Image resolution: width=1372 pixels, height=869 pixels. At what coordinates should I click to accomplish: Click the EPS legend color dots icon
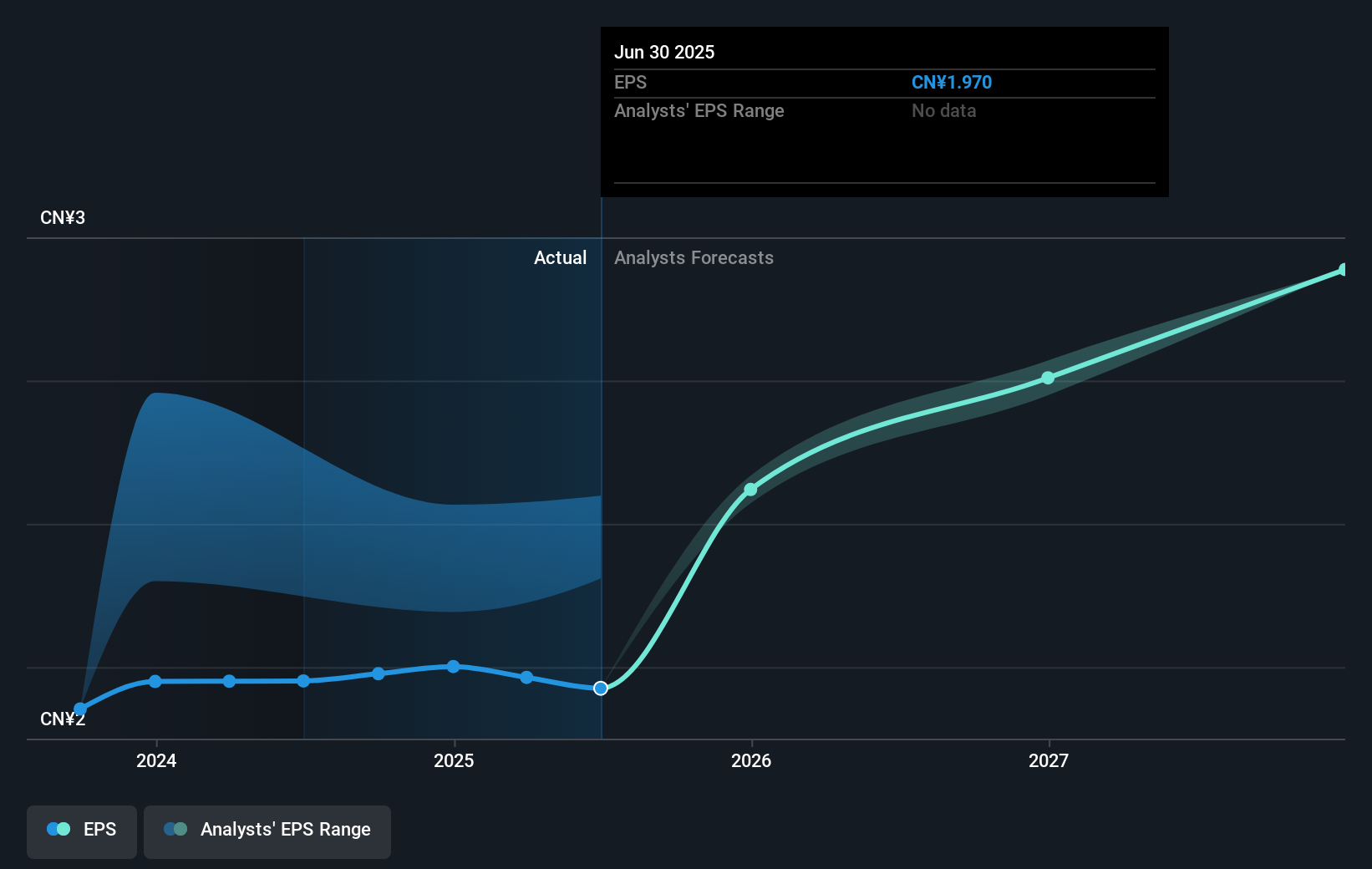(58, 829)
